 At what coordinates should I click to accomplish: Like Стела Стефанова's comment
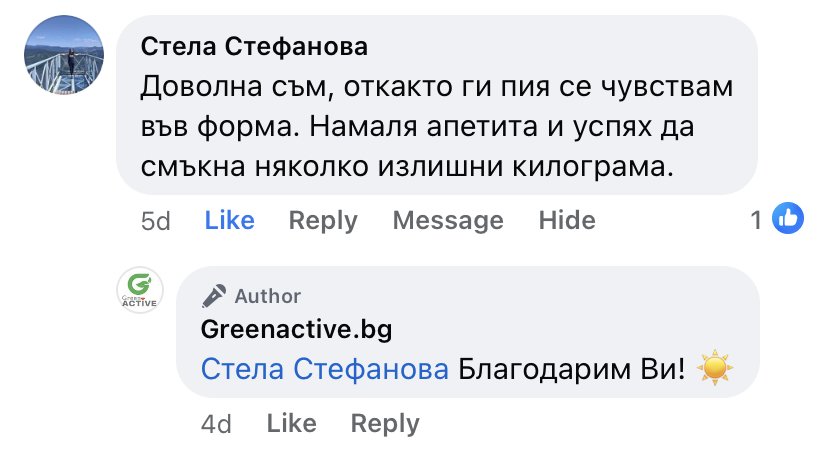coord(229,220)
